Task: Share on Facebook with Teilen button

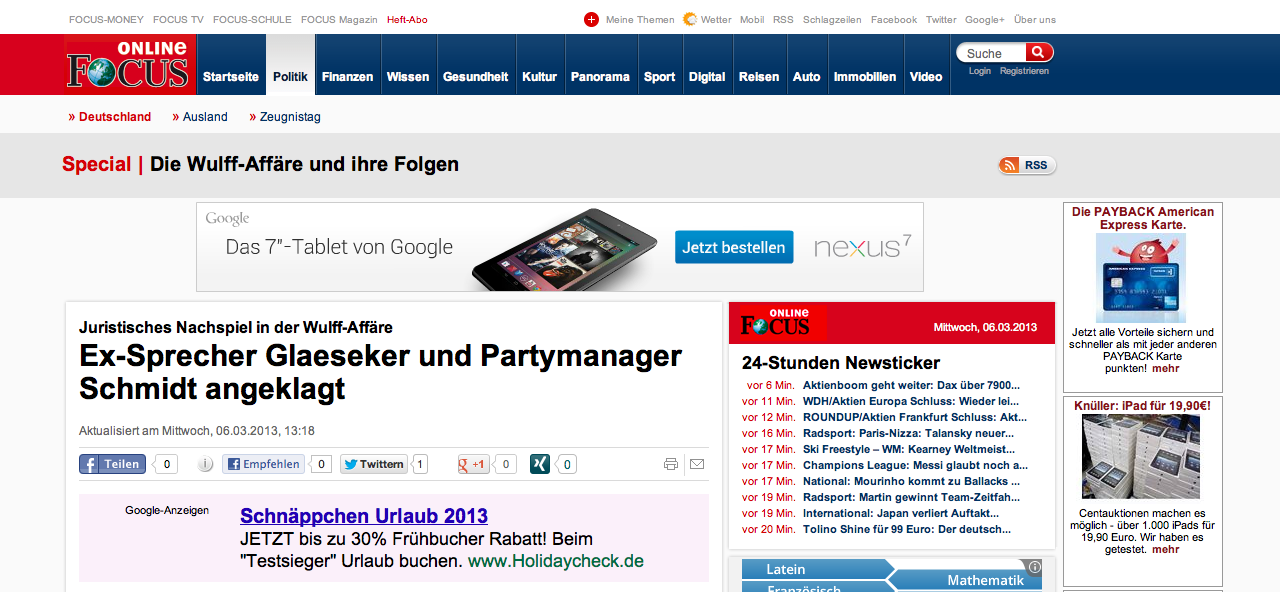Action: point(112,464)
